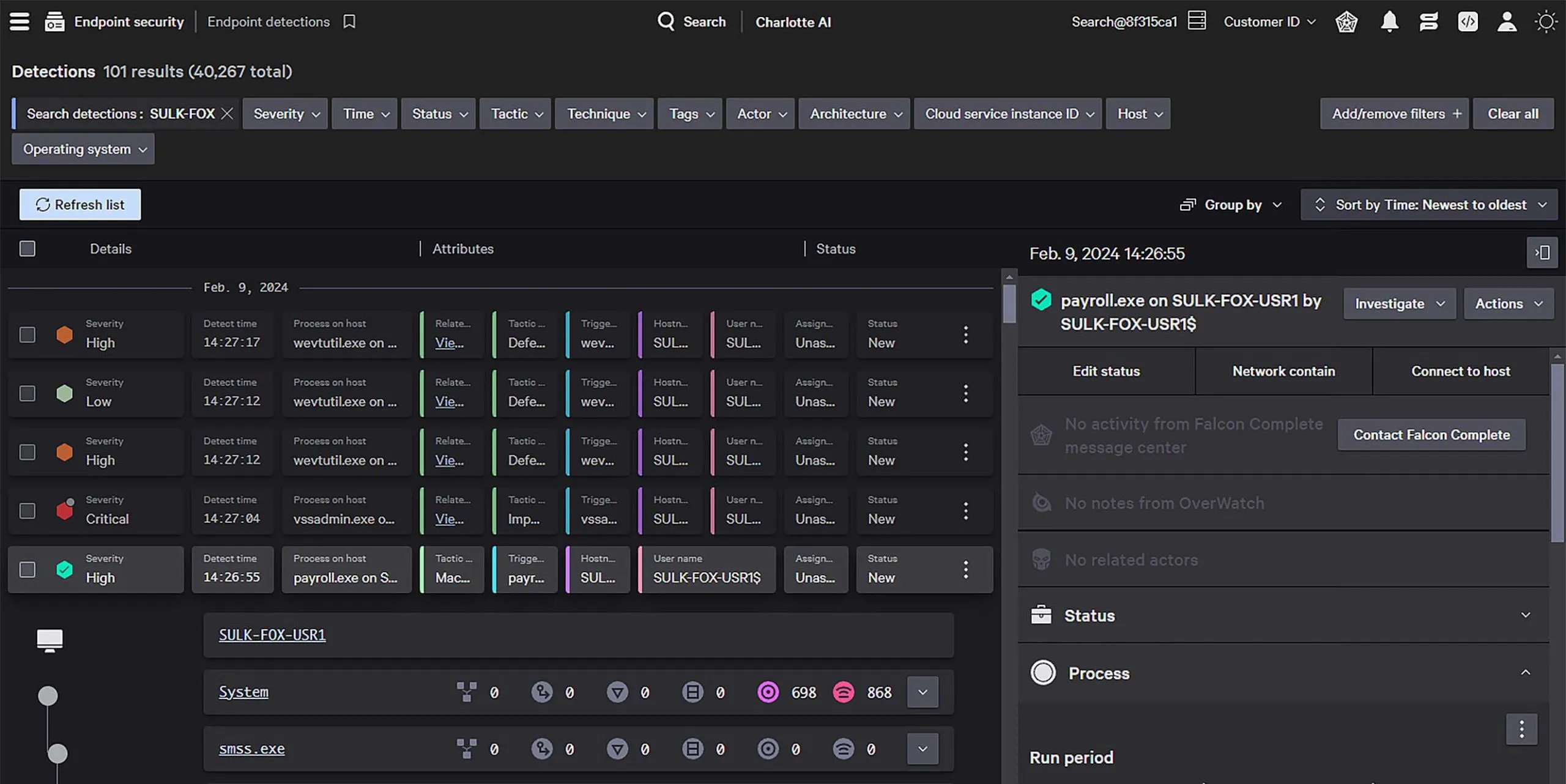
Task: Open the notifications bell
Action: click(1389, 22)
